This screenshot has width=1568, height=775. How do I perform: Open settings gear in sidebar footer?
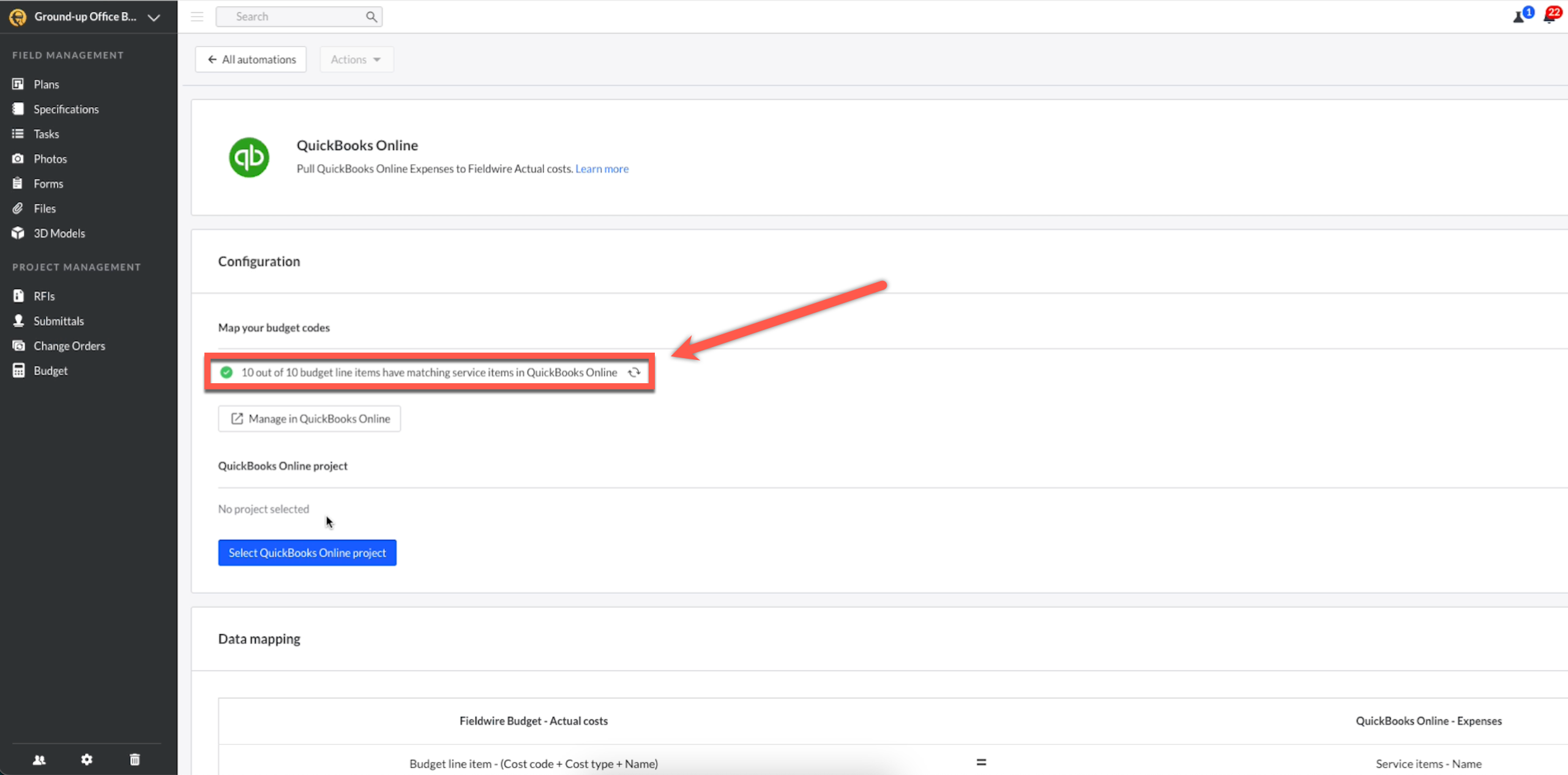[x=87, y=760]
